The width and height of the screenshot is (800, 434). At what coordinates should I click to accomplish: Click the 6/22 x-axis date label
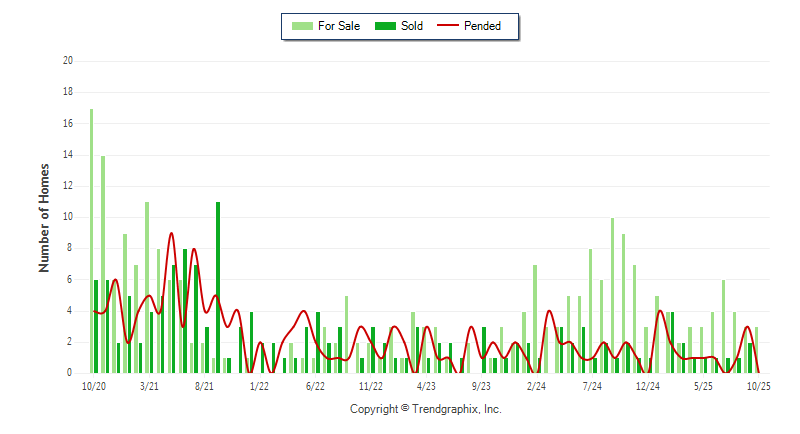(x=315, y=386)
